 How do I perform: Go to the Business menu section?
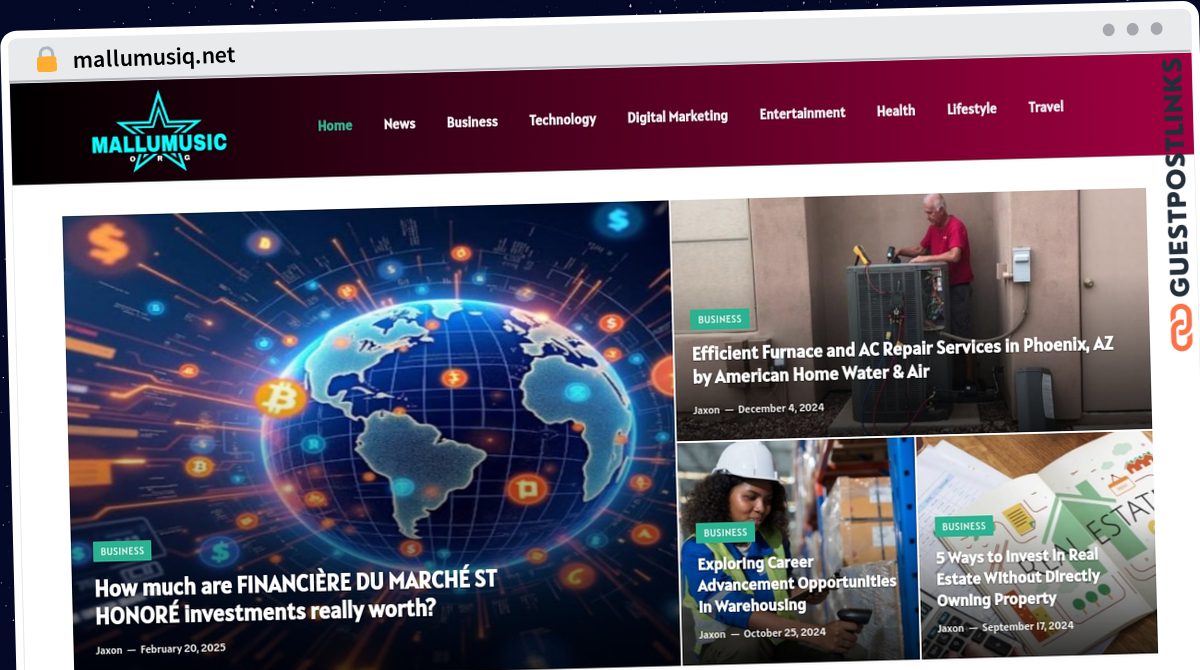tap(472, 122)
